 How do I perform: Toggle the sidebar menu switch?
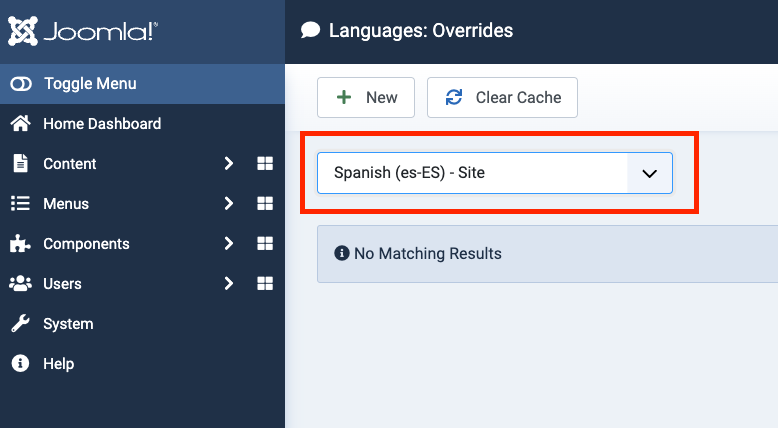21,84
